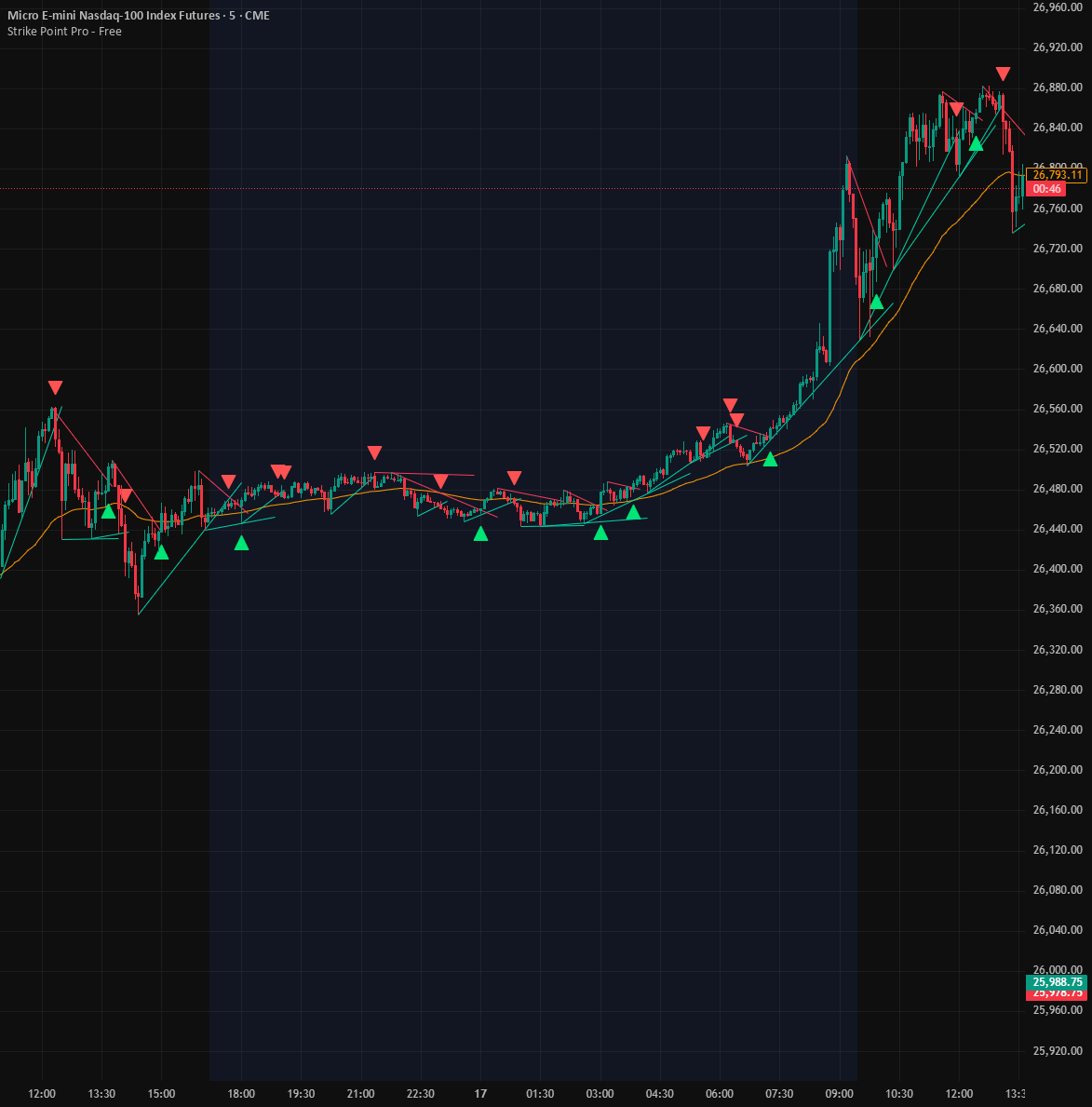
Task: Click the 18:00 time axis label
Action: 241,1094
